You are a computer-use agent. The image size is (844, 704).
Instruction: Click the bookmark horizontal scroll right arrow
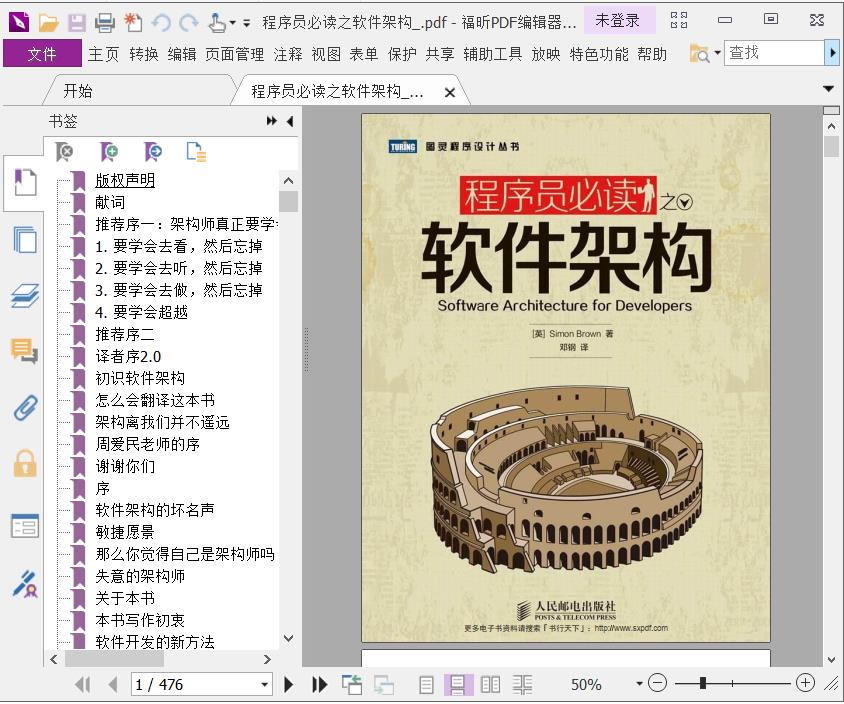tap(267, 659)
